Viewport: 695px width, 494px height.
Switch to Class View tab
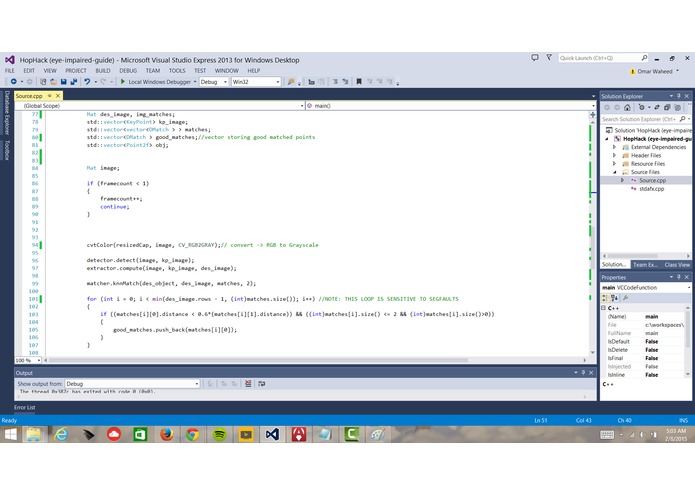[x=677, y=265]
